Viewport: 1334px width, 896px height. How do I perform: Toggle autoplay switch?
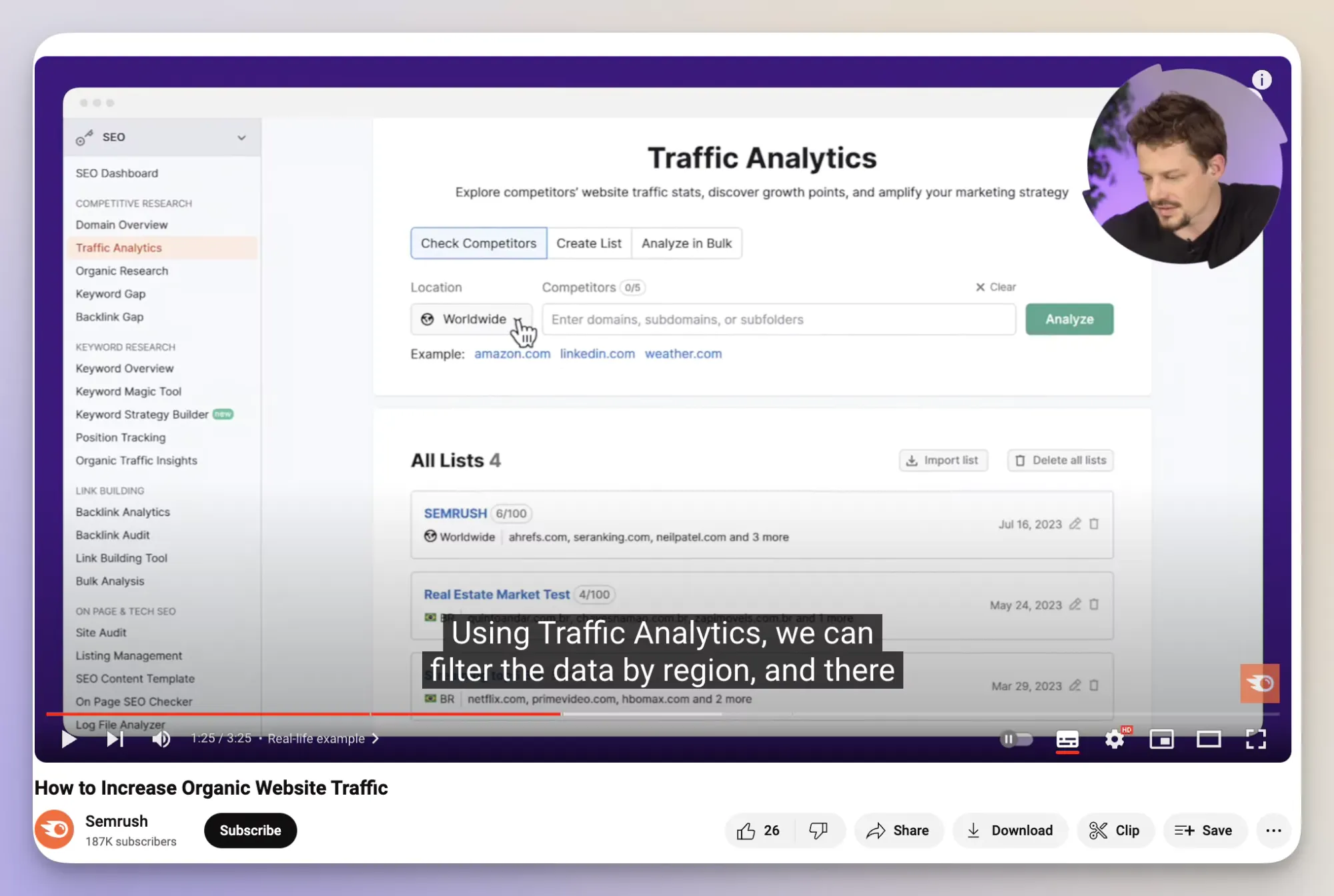pyautogui.click(x=1016, y=739)
